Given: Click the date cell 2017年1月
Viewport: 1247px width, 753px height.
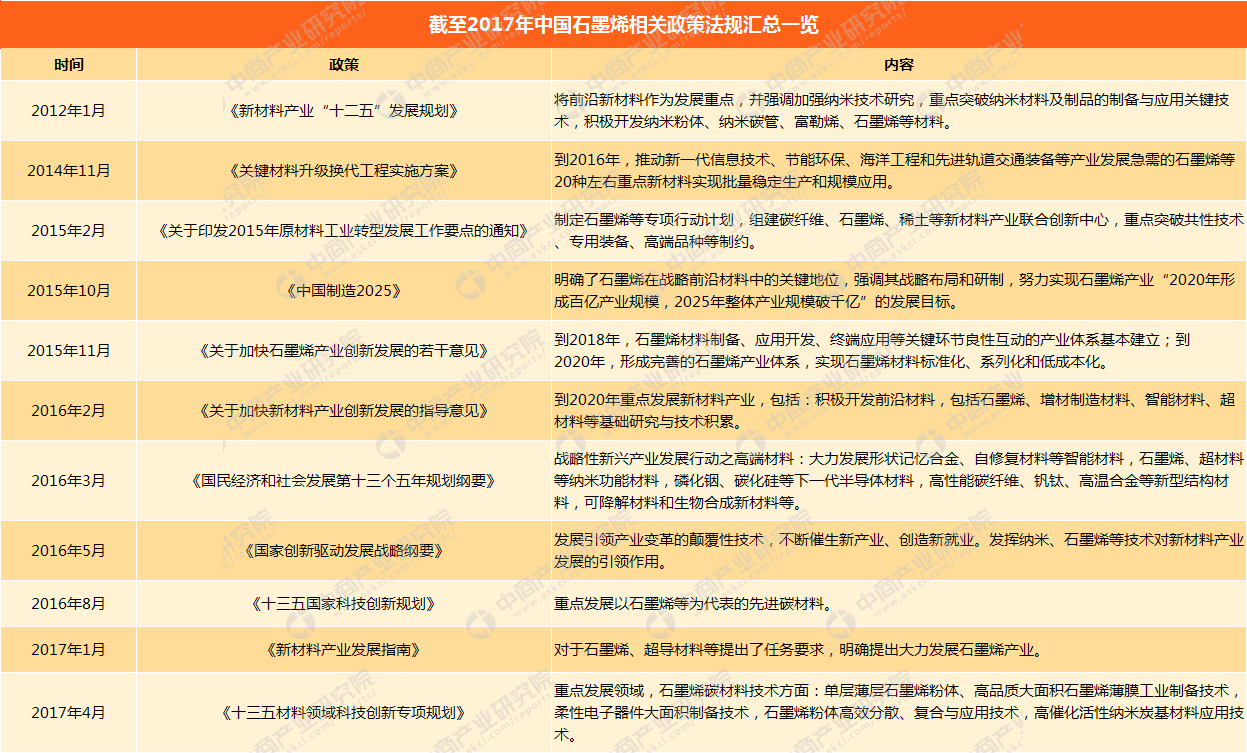Looking at the screenshot, I should click(68, 650).
